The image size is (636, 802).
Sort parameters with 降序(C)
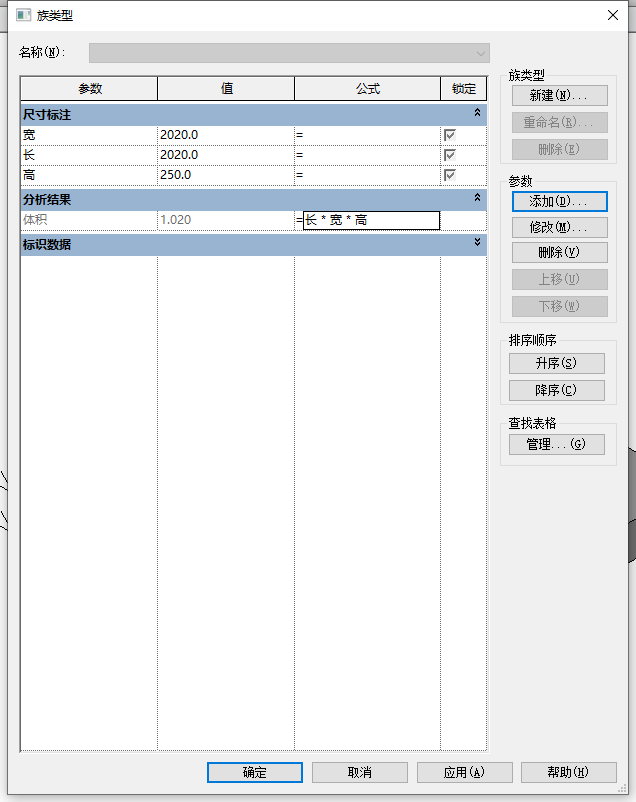click(x=557, y=391)
